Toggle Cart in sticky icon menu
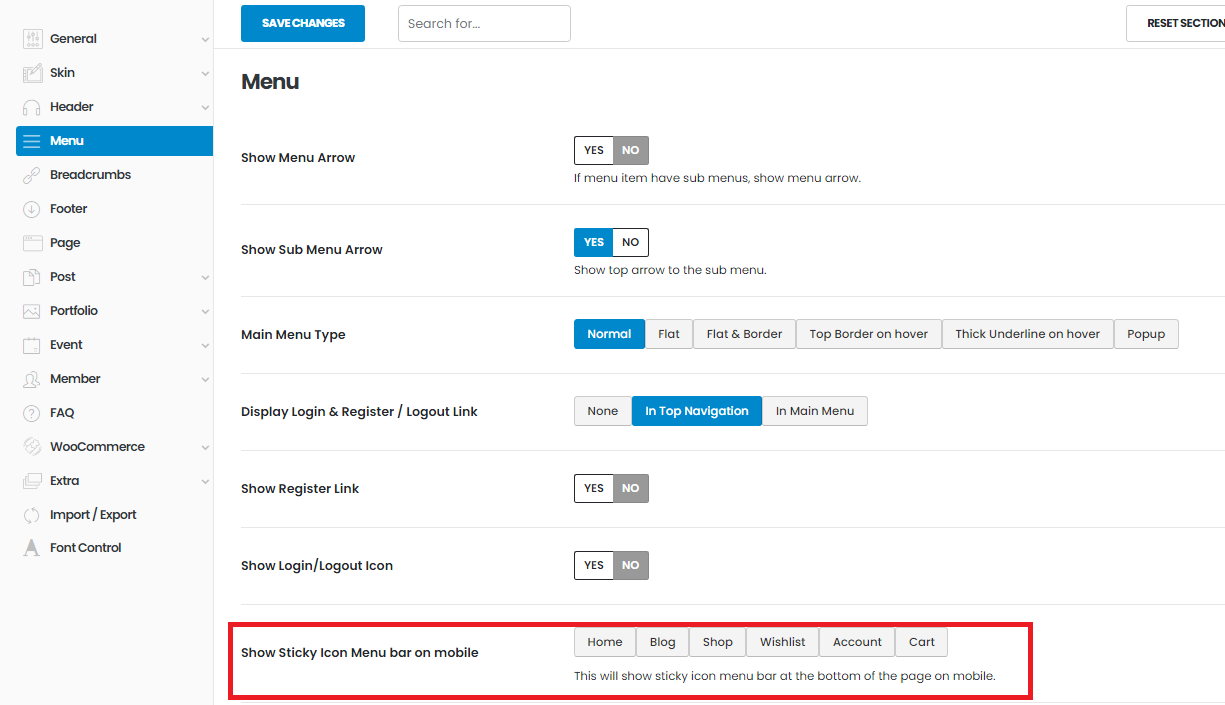Viewport: 1225px width, 705px height. click(x=922, y=642)
